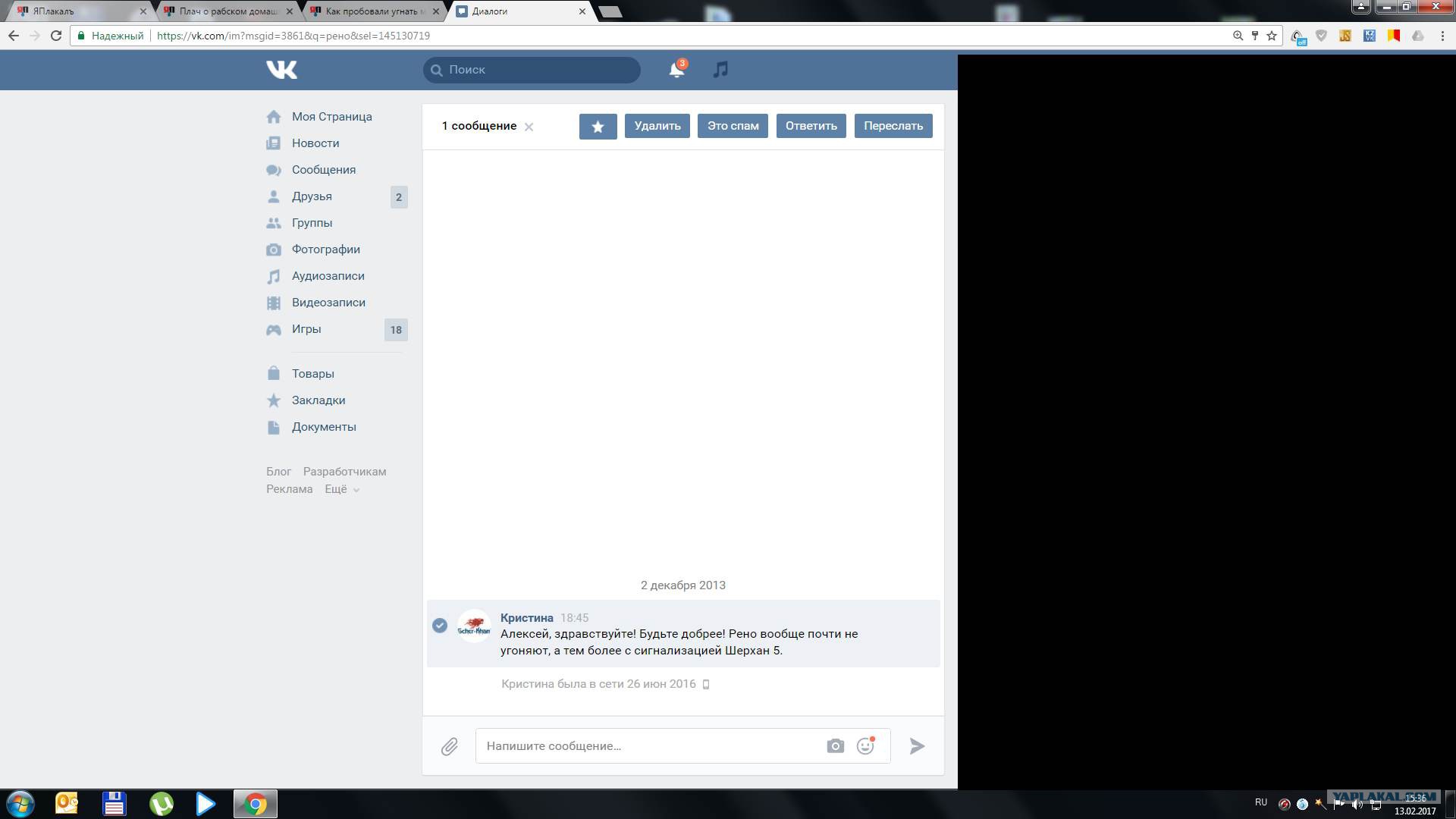Close the Диалоги browser tab
This screenshot has width=1456, height=819.
(x=582, y=11)
